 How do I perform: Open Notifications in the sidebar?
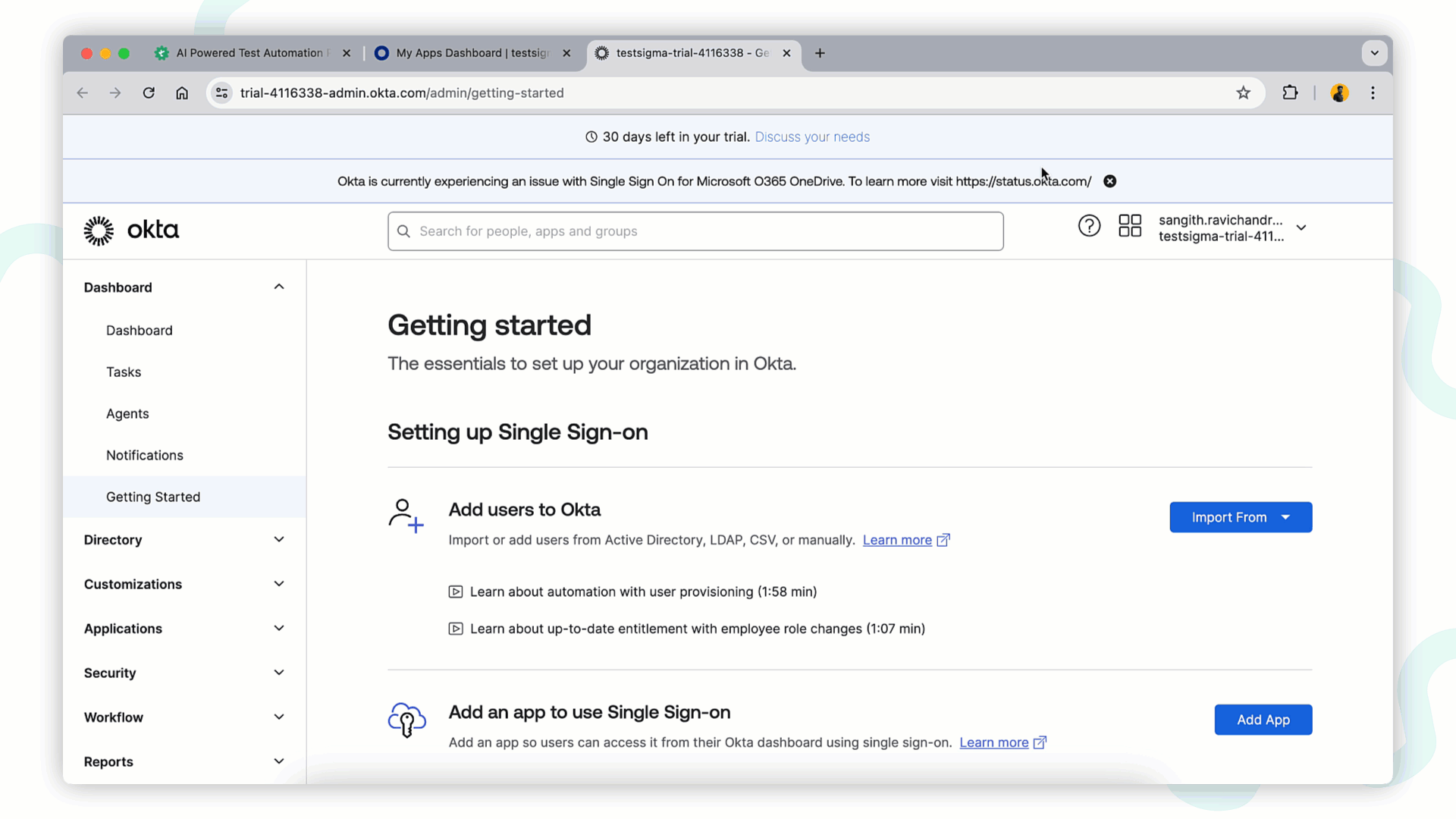[145, 455]
